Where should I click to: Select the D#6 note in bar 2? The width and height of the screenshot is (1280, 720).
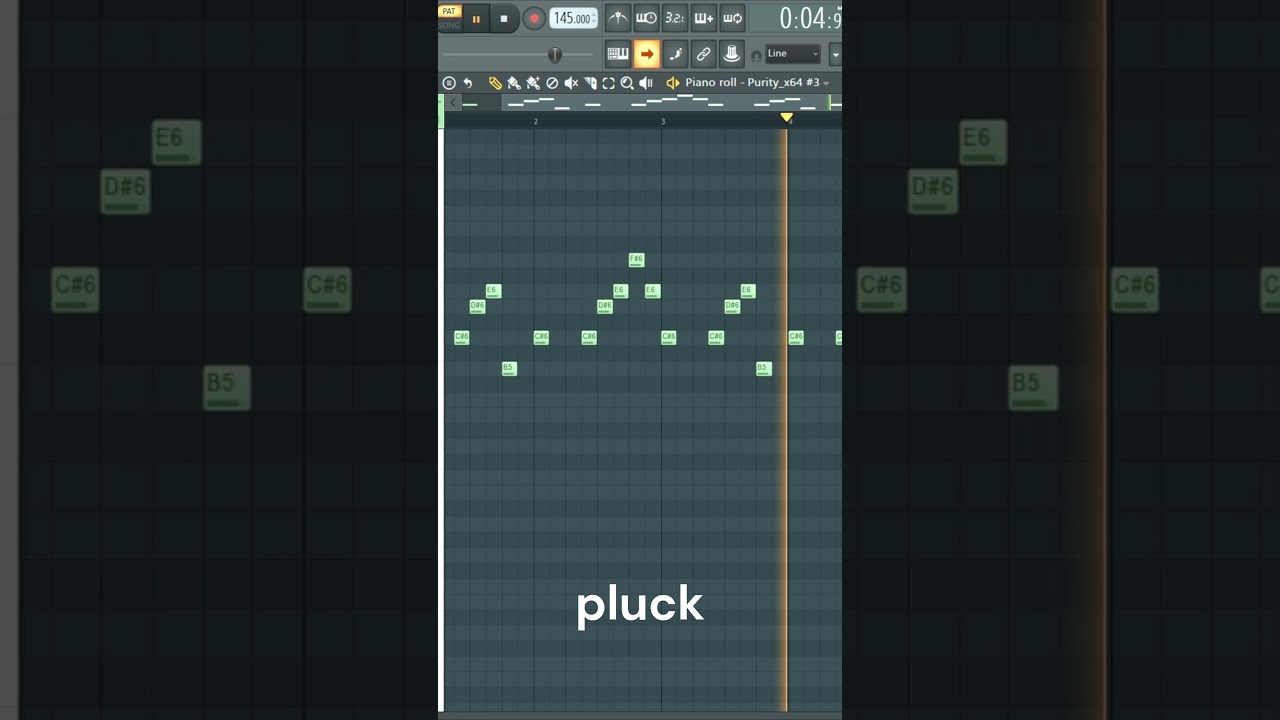click(x=604, y=307)
